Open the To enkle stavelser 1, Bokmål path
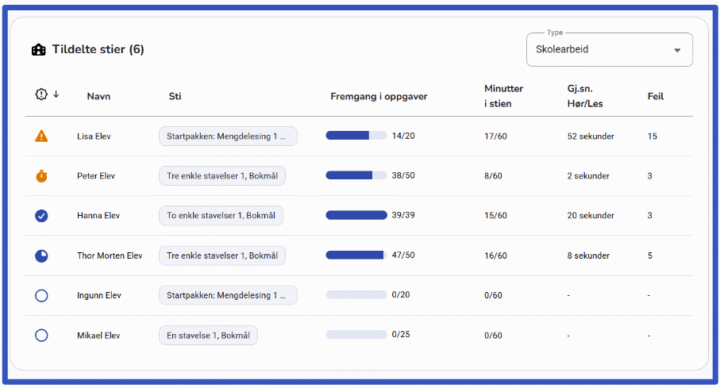The image size is (720, 388). point(221,216)
